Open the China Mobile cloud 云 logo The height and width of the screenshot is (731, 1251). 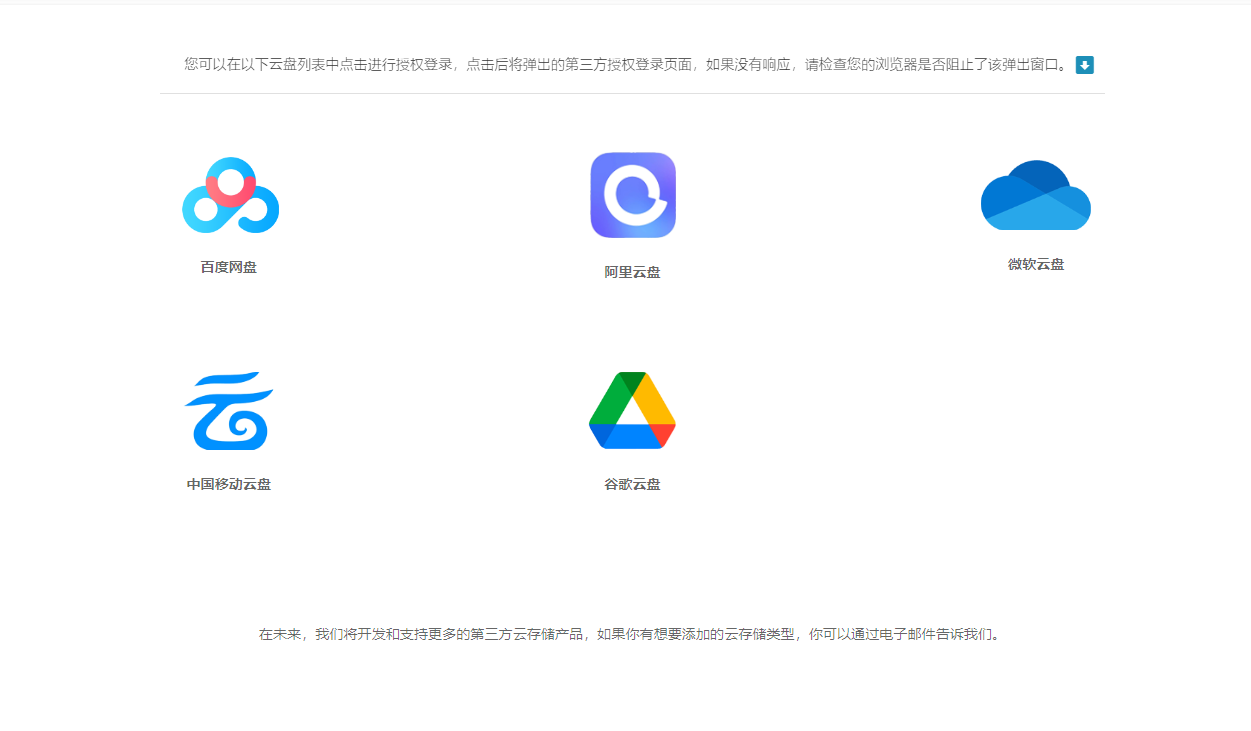point(229,411)
